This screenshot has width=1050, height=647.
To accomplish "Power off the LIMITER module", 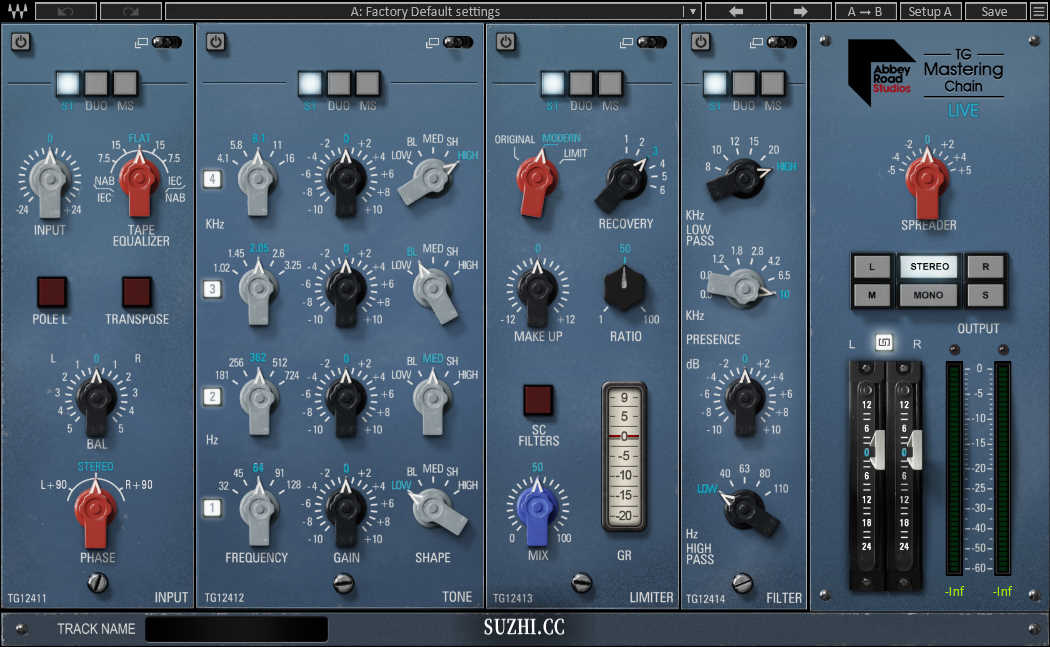I will pos(505,42).
